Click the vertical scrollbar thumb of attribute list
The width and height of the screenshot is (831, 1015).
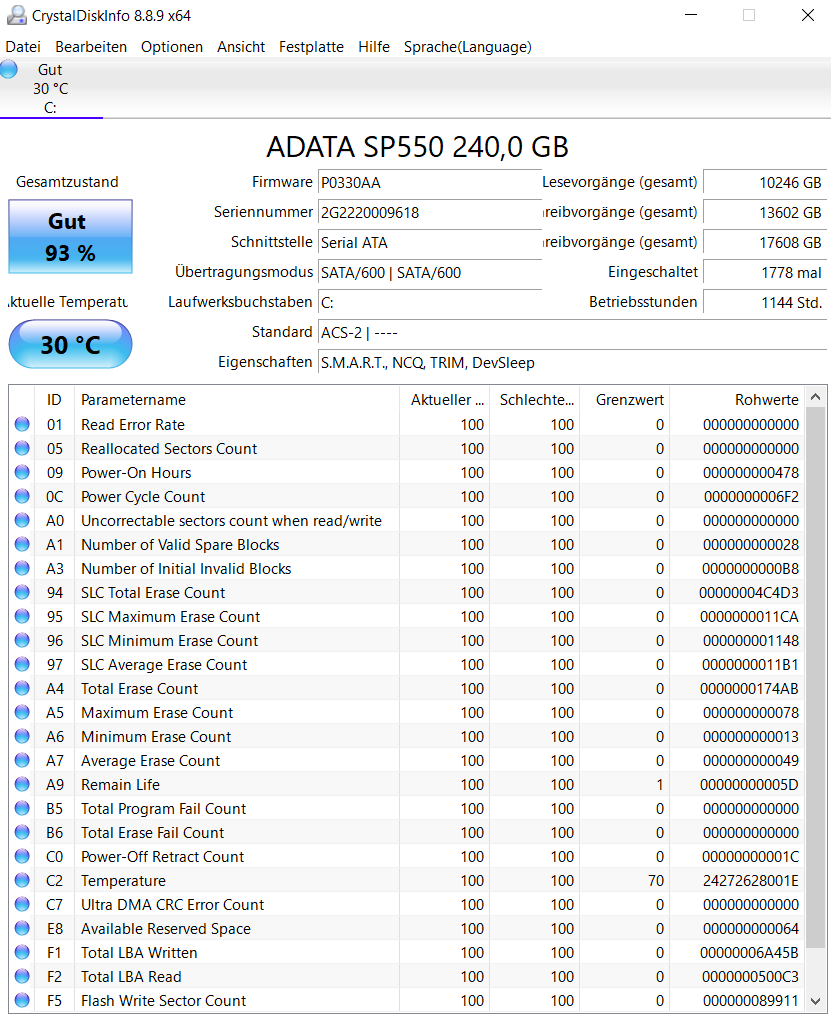coord(815,676)
